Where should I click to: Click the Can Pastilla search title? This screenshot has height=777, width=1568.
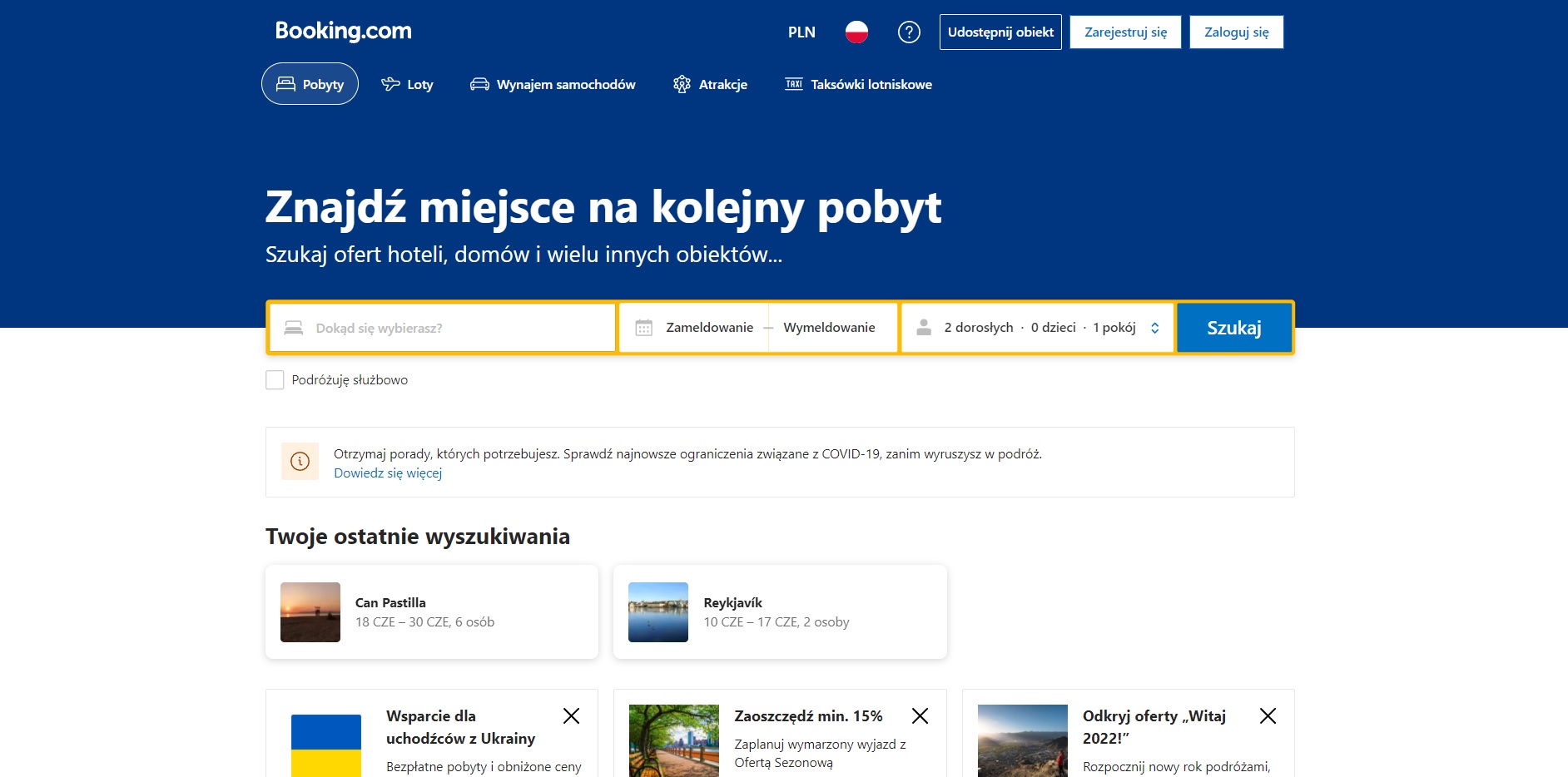tap(390, 602)
